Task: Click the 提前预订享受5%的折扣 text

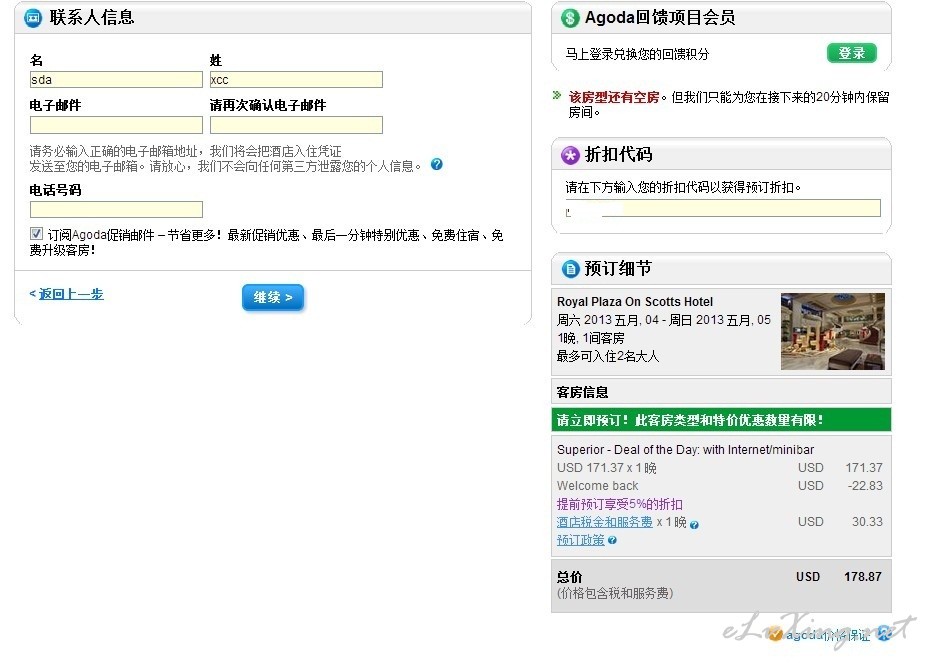Action: point(620,504)
